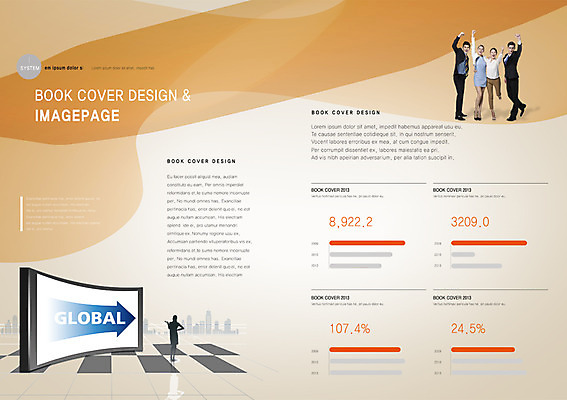This screenshot has height=400, width=567.
Task: Click the cheering business team photo
Action: click(x=489, y=76)
